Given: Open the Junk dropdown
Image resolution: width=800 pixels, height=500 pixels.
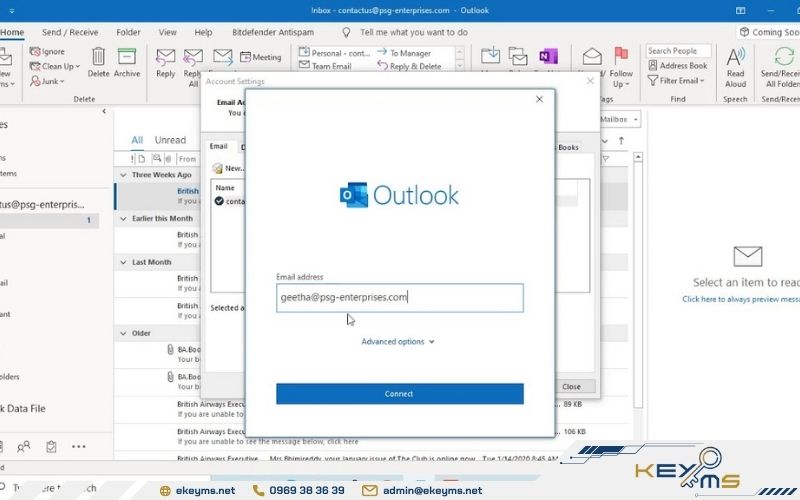Looking at the screenshot, I should coord(47,81).
